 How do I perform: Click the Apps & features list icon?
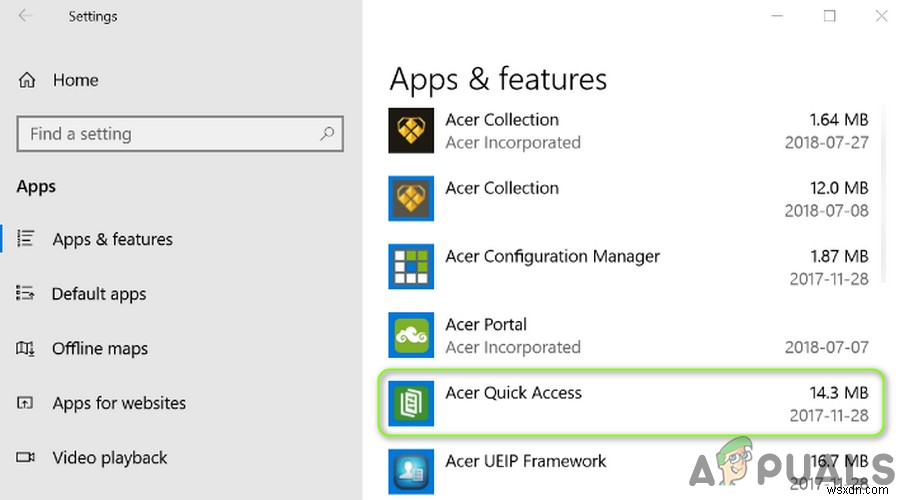pyautogui.click(x=25, y=238)
